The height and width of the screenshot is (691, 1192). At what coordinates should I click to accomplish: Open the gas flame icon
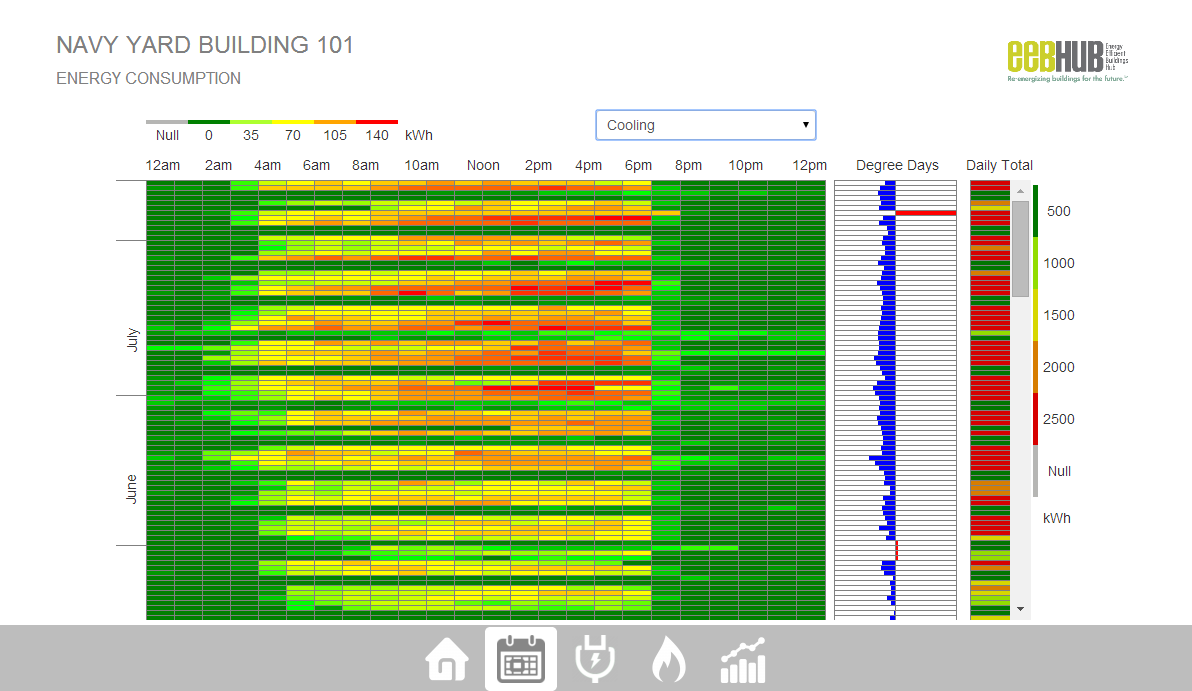(x=669, y=659)
